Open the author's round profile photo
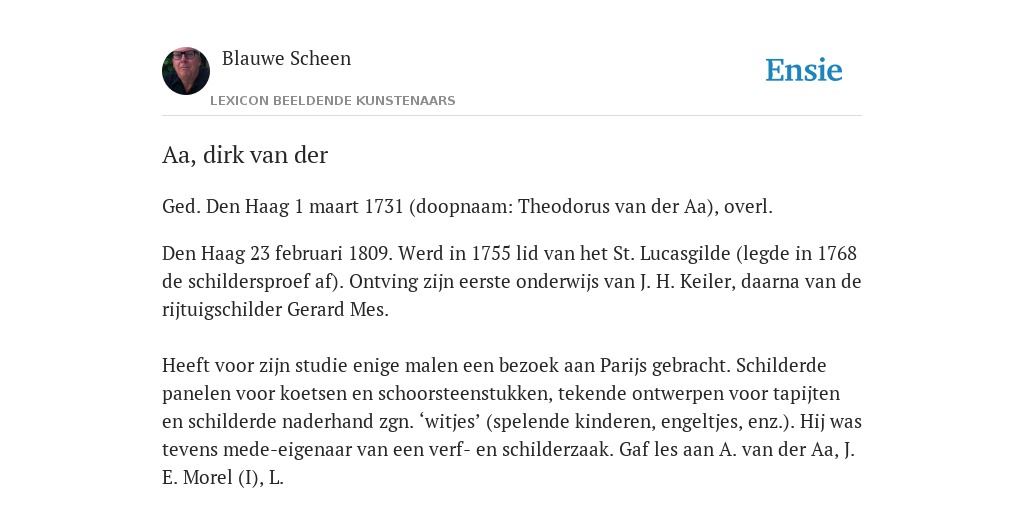Screen dimensions: 1024x512 point(186,71)
